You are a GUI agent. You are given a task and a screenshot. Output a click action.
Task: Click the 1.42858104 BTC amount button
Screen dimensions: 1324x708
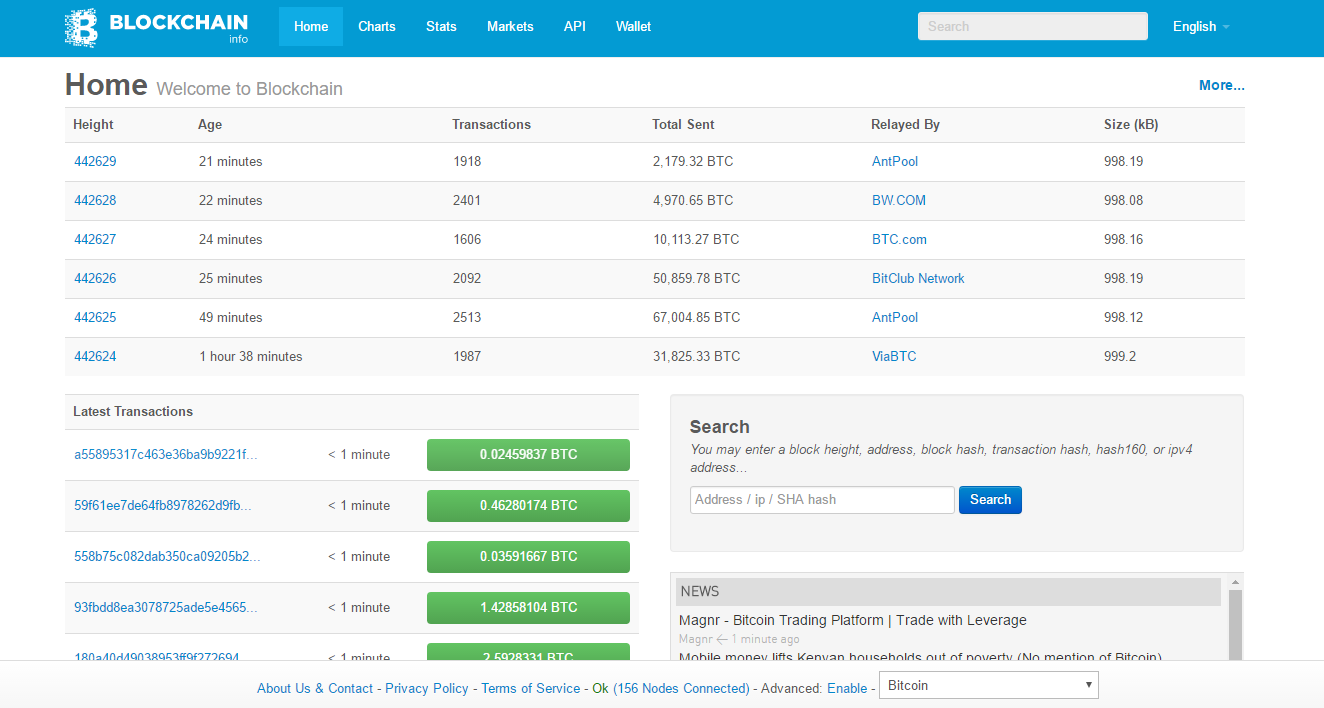click(x=528, y=607)
